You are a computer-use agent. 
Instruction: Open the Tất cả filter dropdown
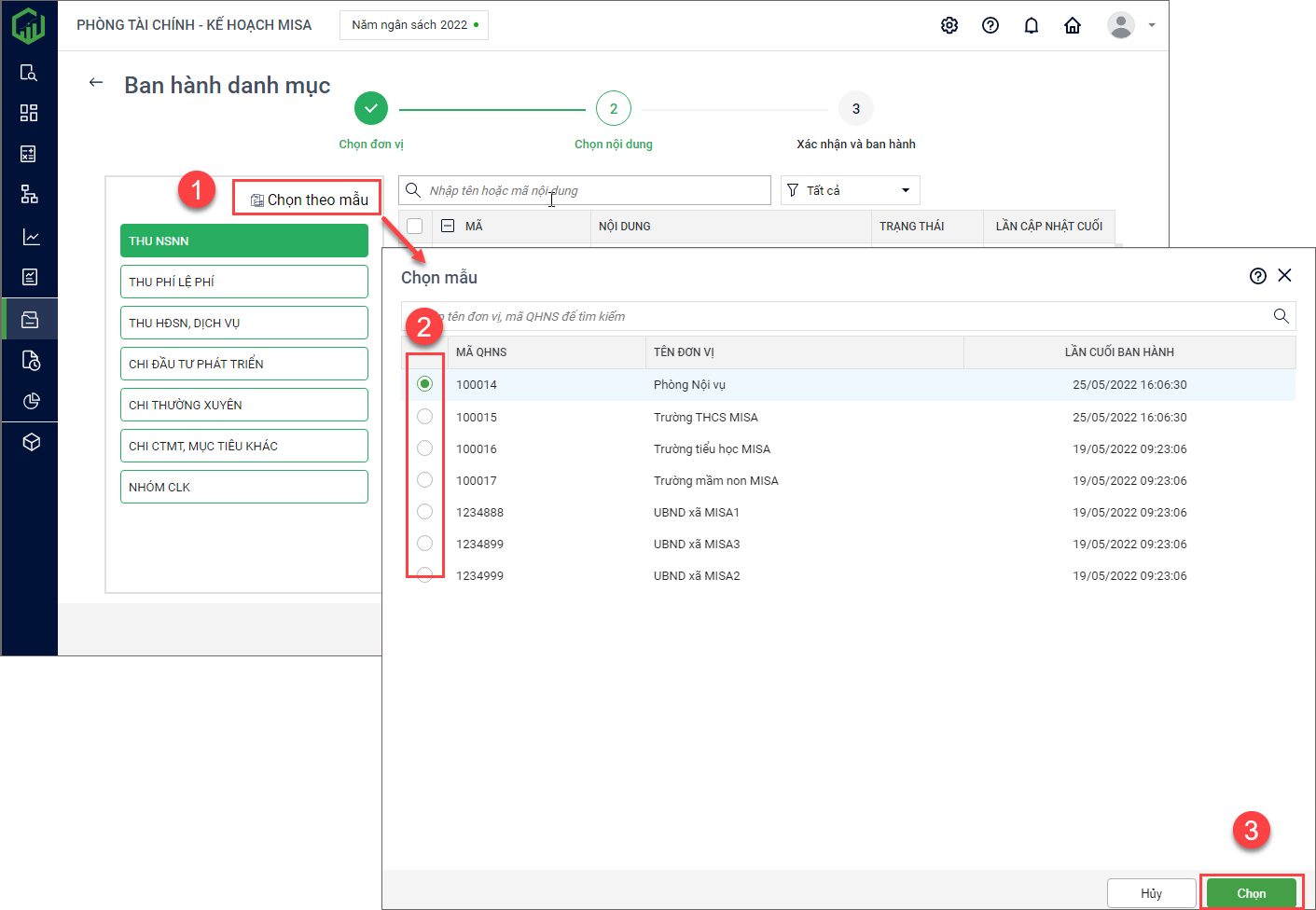coord(850,190)
